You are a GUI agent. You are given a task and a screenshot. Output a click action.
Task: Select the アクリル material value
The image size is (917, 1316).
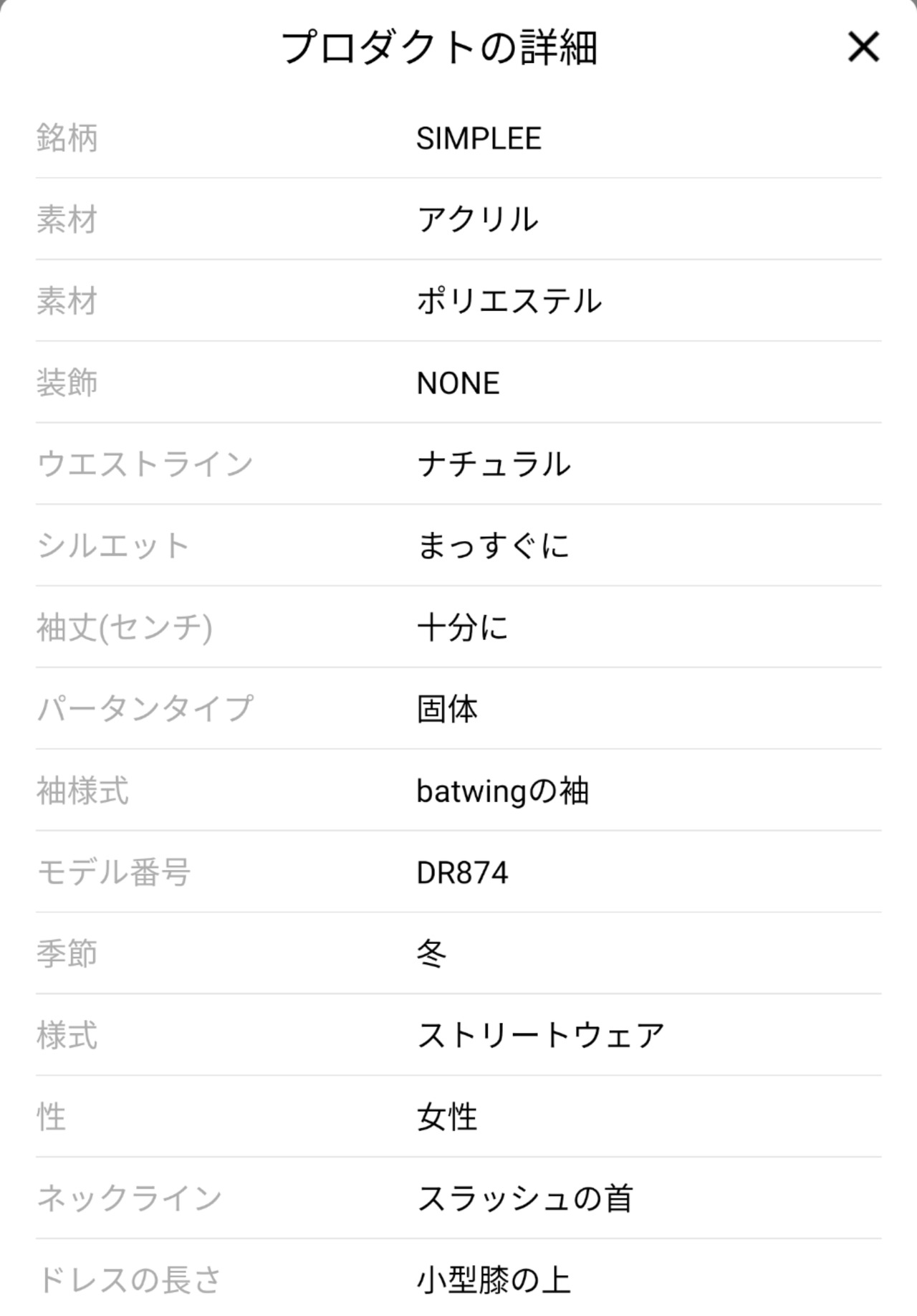pyautogui.click(x=477, y=219)
